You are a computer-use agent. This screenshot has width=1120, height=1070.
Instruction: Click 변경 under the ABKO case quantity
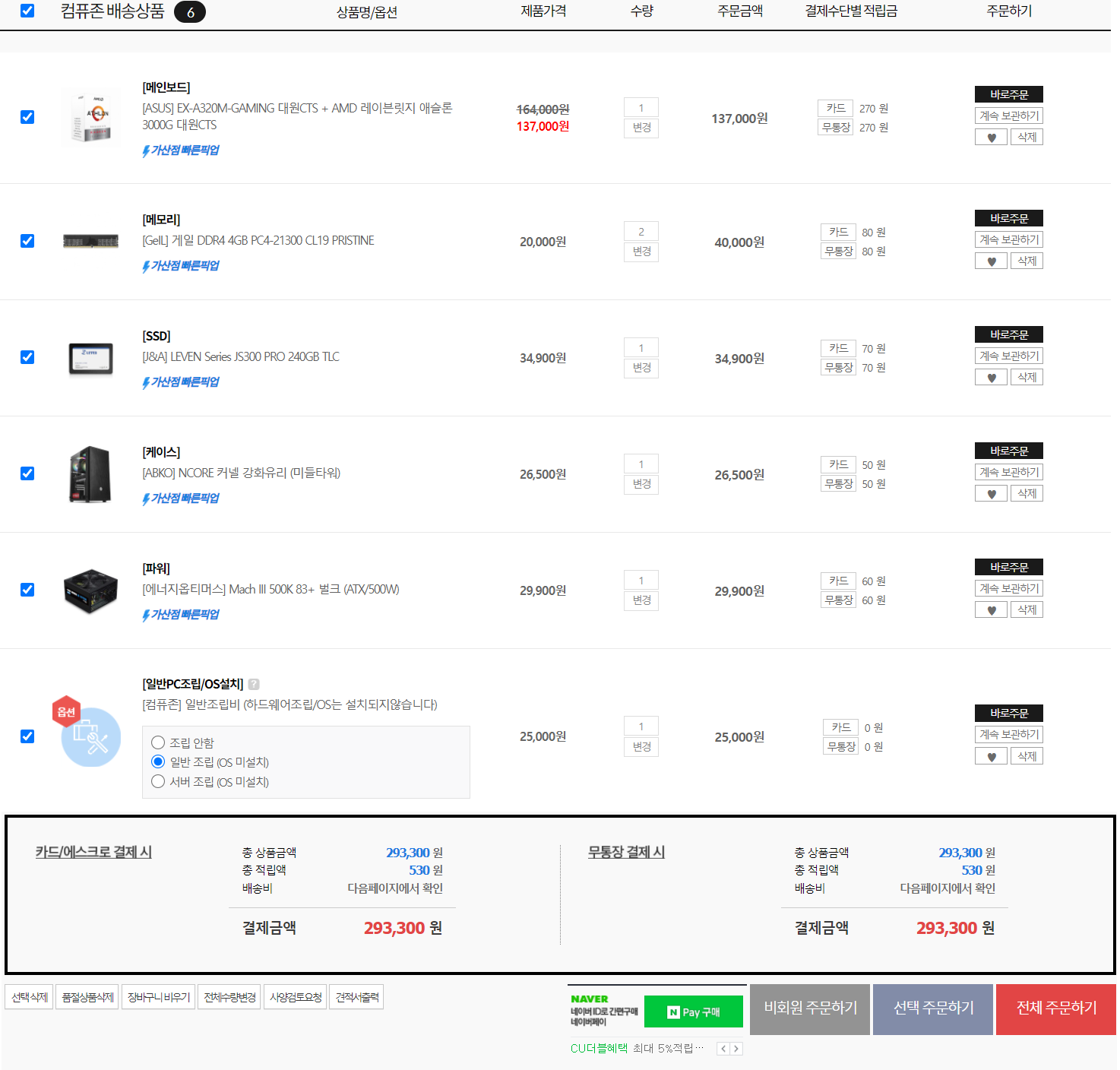pyautogui.click(x=641, y=484)
